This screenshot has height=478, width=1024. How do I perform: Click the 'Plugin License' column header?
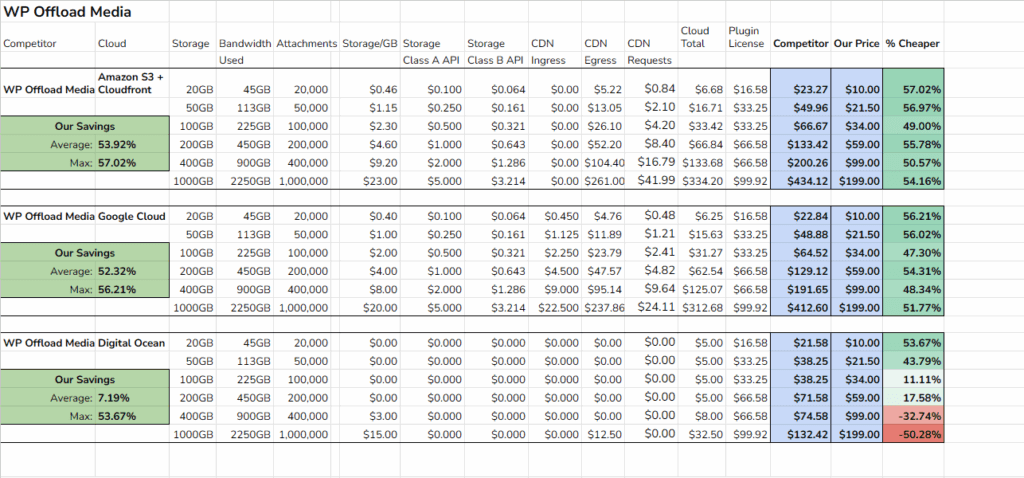746,37
